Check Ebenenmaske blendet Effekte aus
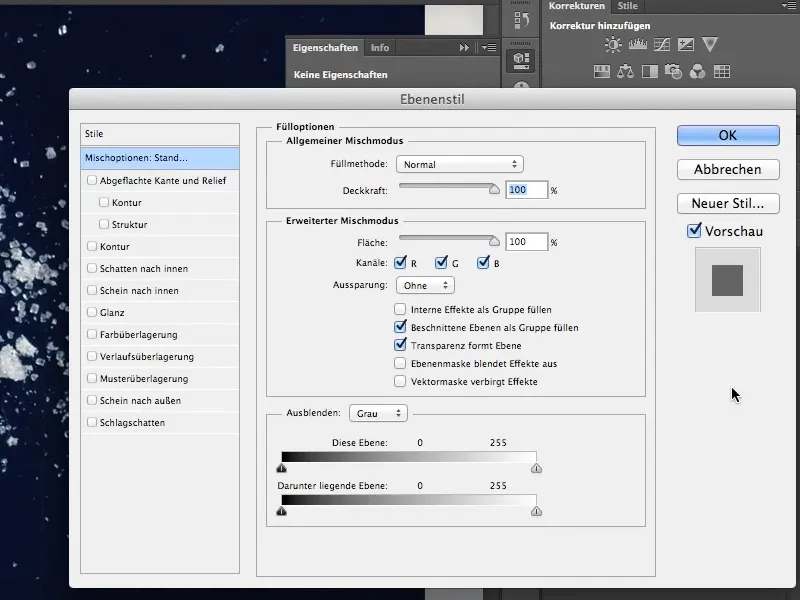The height and width of the screenshot is (600, 800). [x=400, y=363]
